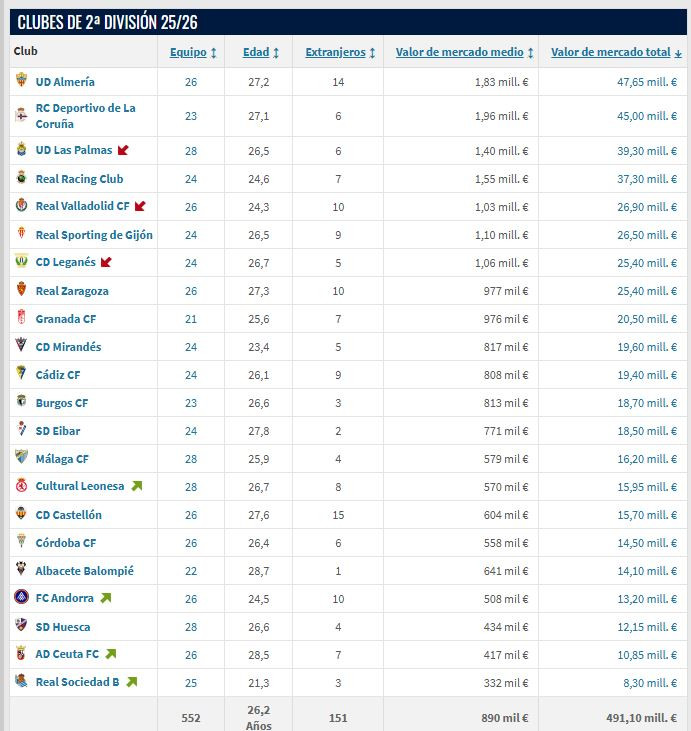The width and height of the screenshot is (691, 731).
Task: Click the CD Castellón crest
Action: [x=21, y=513]
